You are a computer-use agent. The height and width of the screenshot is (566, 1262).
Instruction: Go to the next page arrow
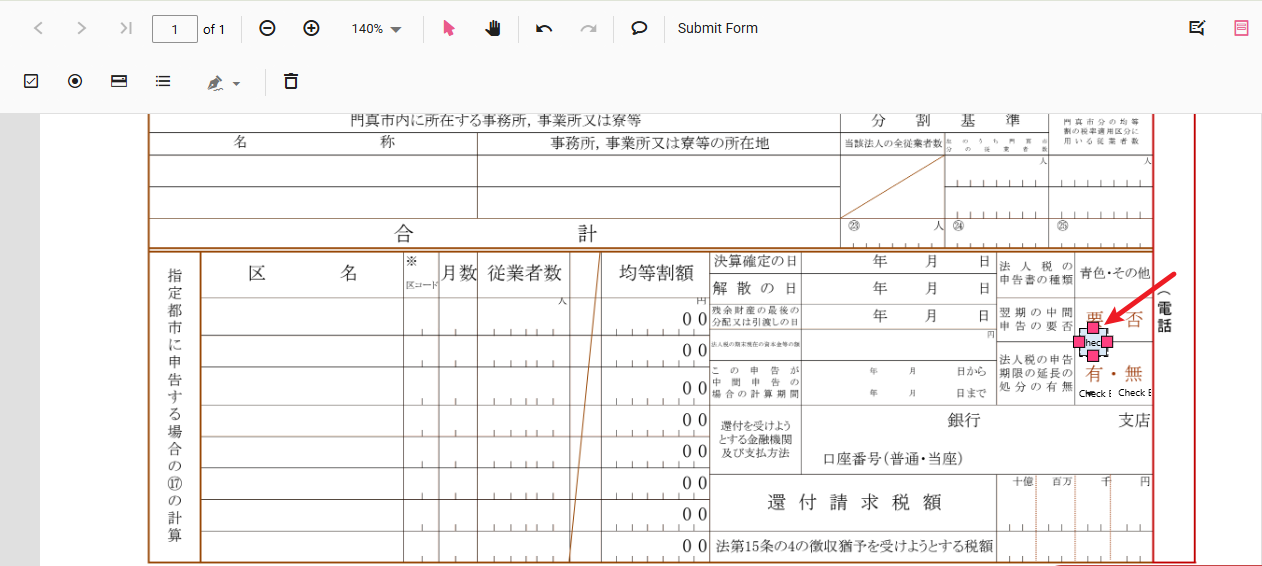click(x=82, y=29)
